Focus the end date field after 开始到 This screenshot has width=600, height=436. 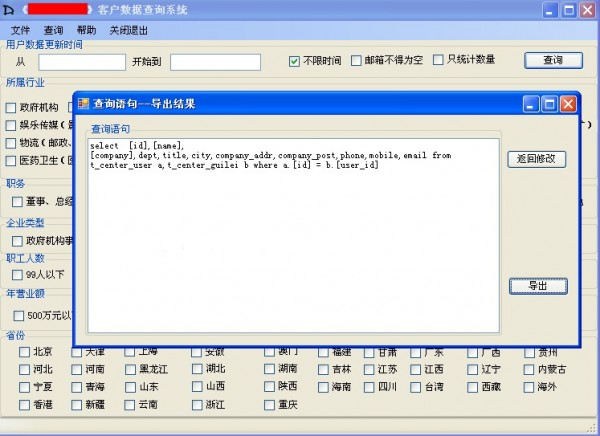215,62
